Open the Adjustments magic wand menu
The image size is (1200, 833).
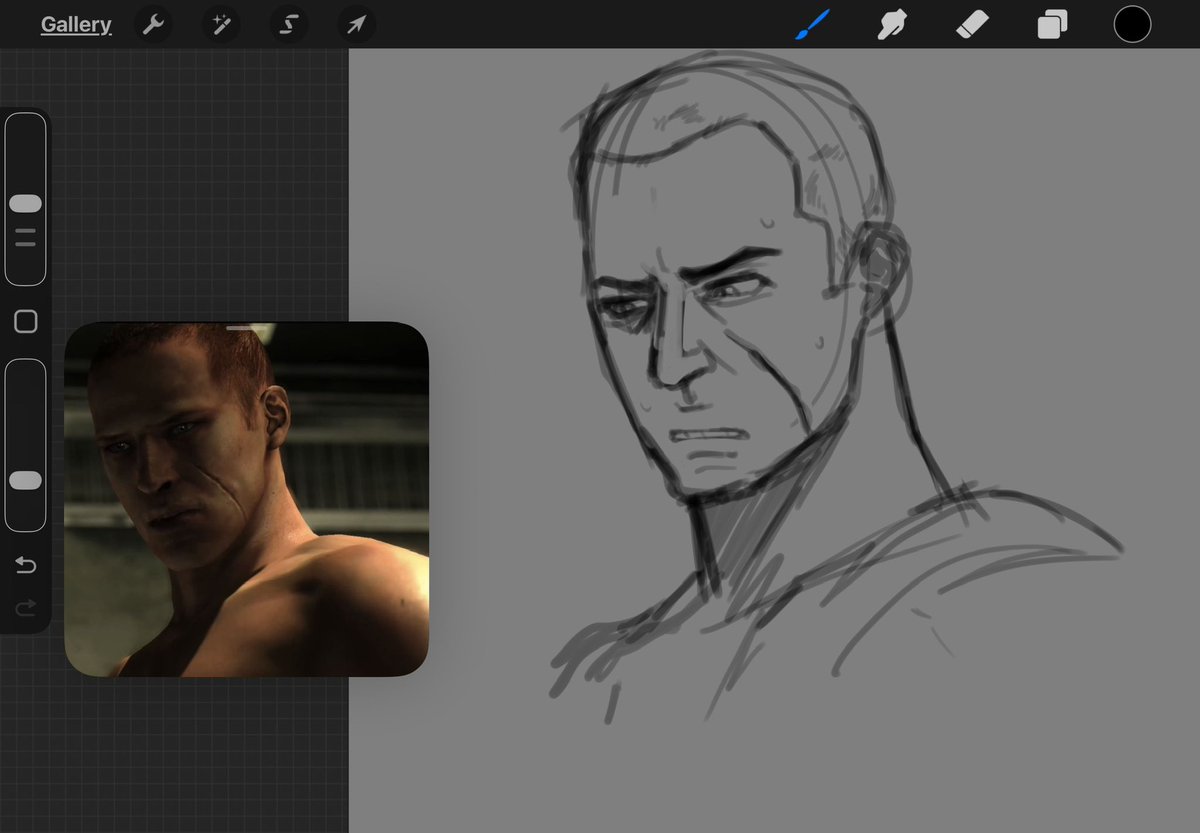point(221,25)
